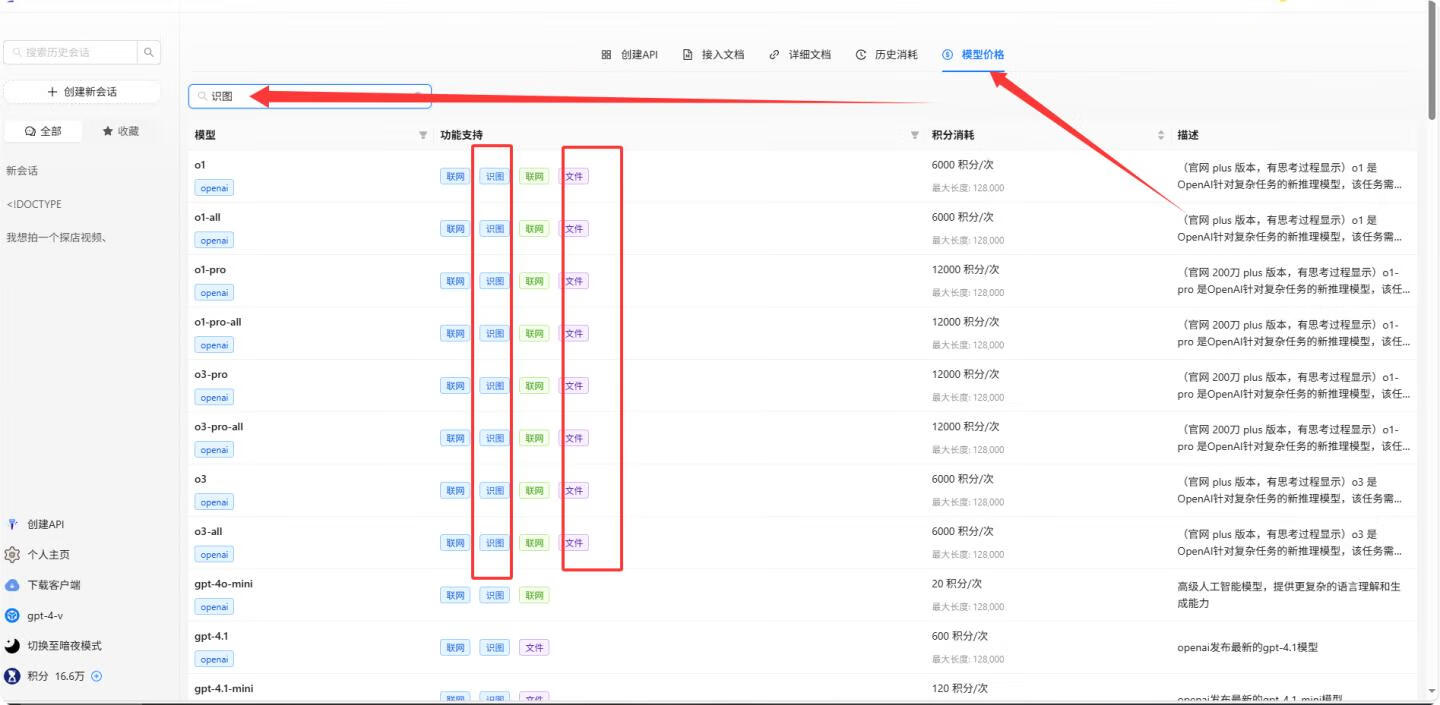1440x705 pixels.
Task: Click the filter funnel icon on 功能支持 column
Action: [914, 133]
